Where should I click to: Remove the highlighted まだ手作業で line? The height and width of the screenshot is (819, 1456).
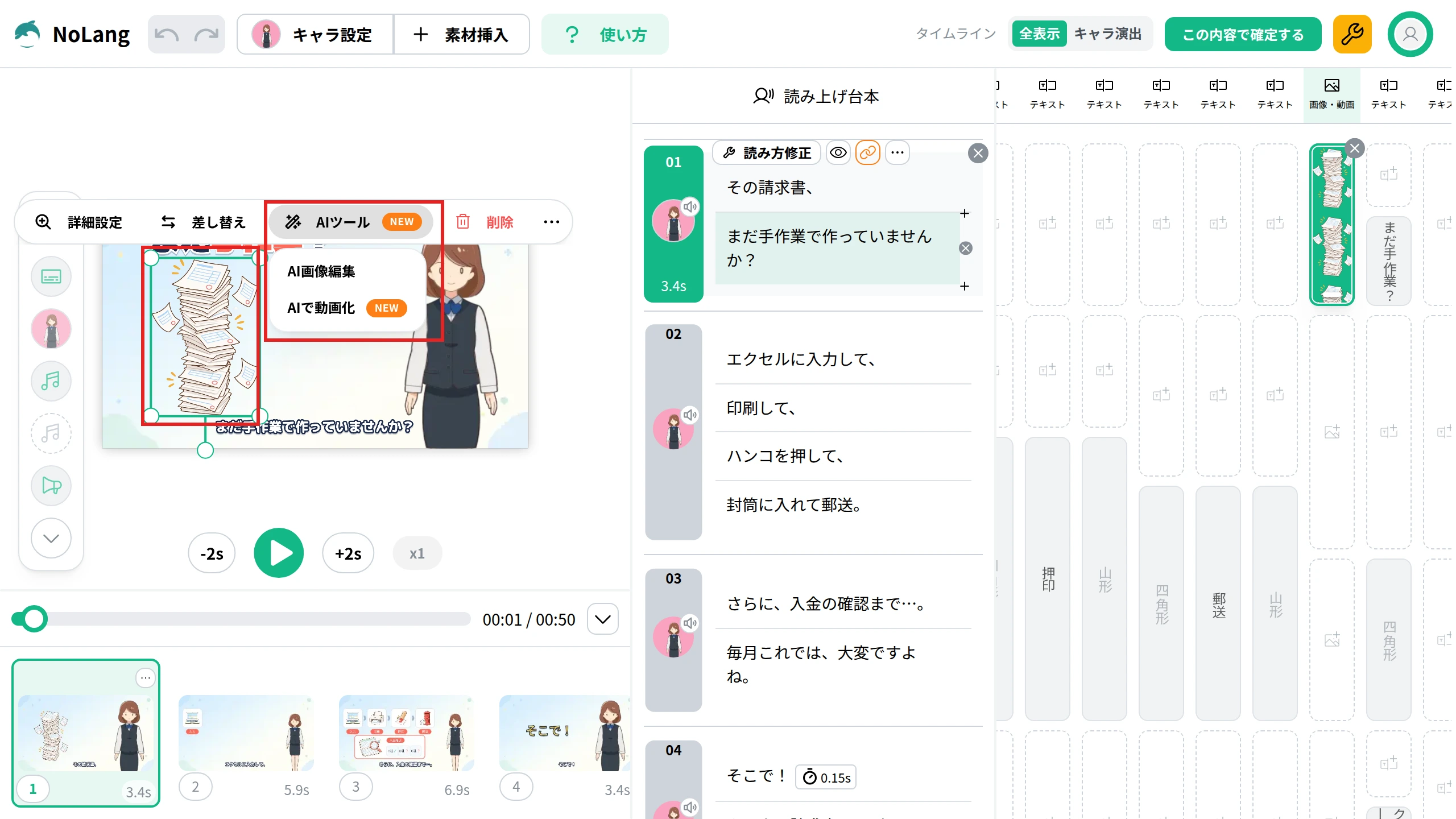click(x=966, y=248)
